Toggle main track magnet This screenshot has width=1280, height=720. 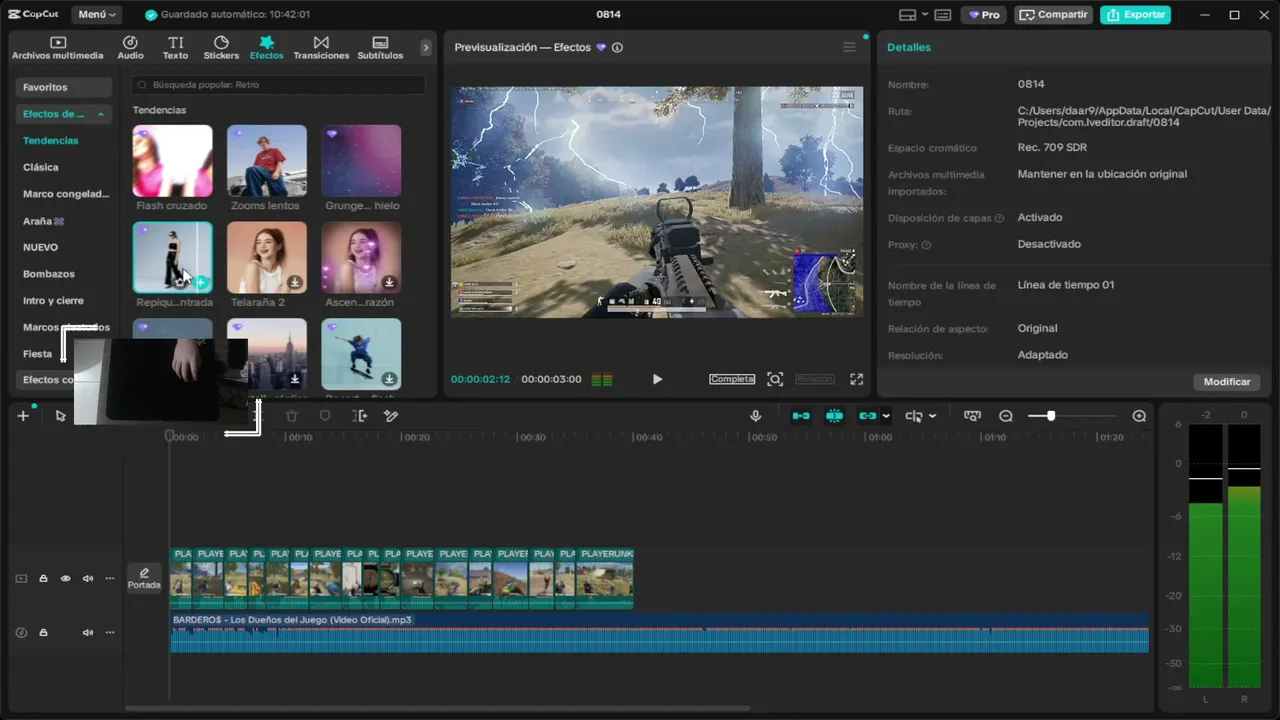click(801, 416)
